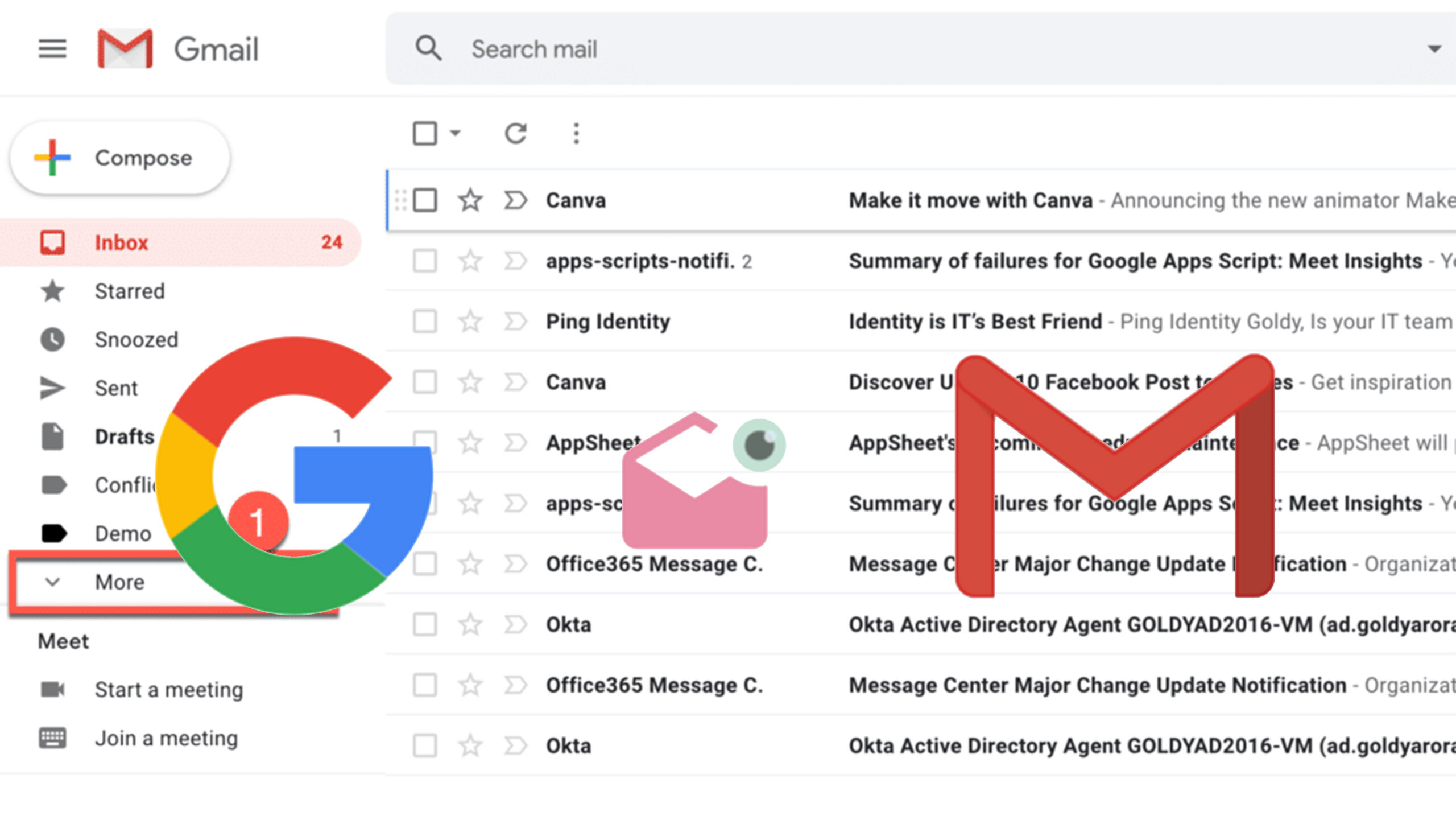
Task: Click the Drafts file icon in sidebar
Action: [52, 436]
